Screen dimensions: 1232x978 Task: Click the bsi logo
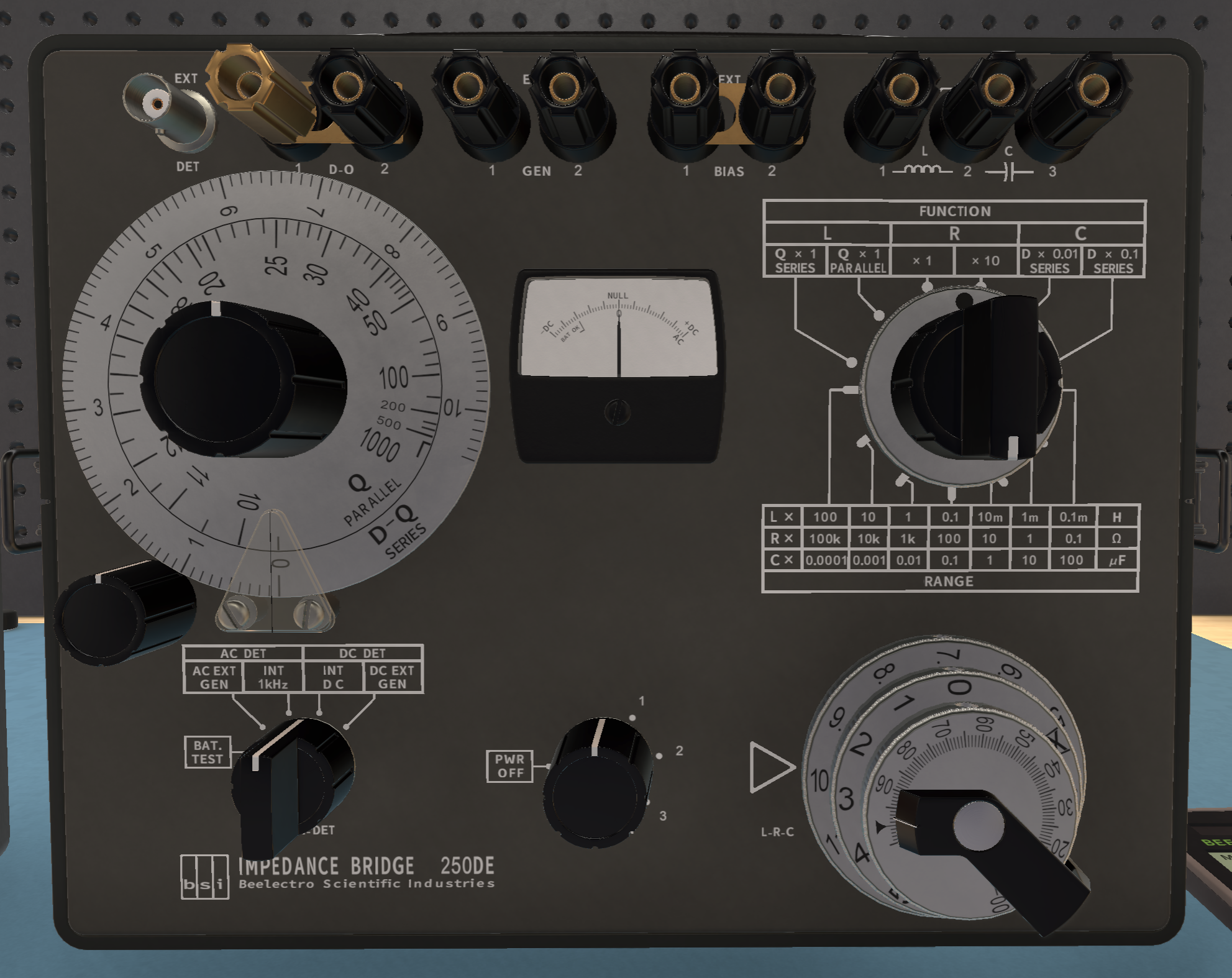[204, 877]
